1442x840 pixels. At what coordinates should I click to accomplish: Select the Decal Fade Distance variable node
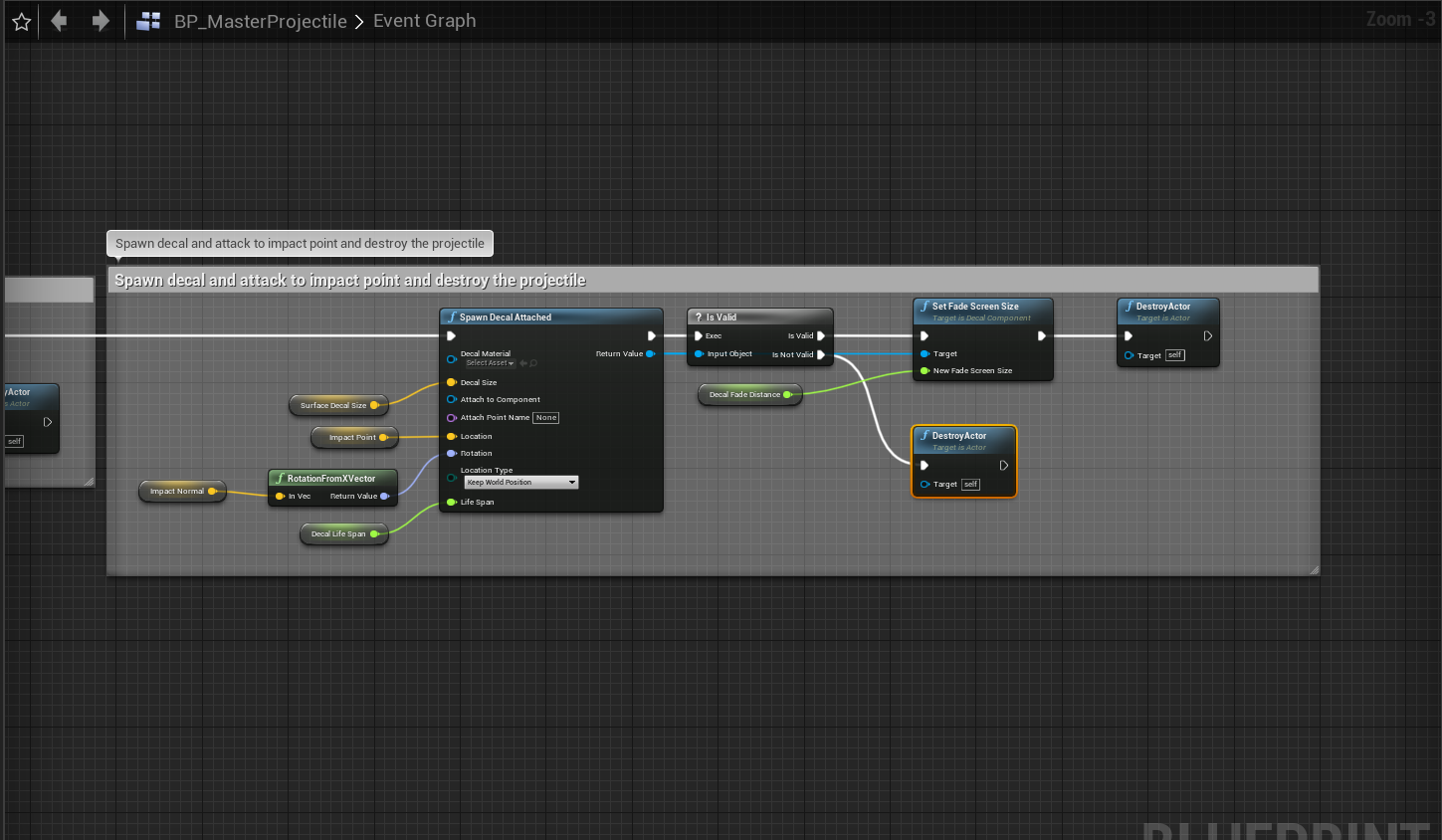743,395
